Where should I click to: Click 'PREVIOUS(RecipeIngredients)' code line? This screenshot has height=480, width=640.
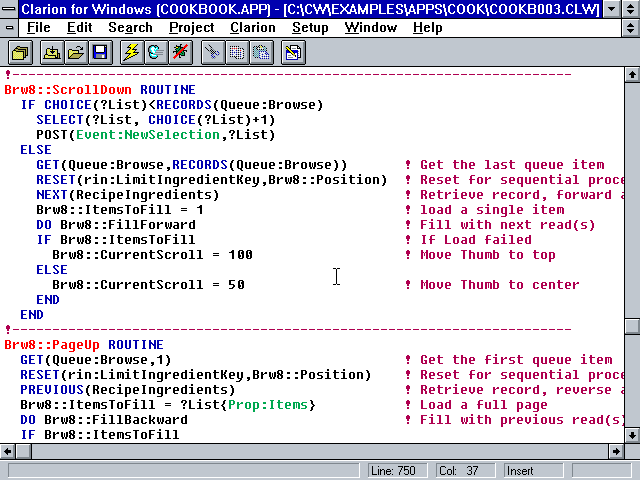[x=127, y=390]
